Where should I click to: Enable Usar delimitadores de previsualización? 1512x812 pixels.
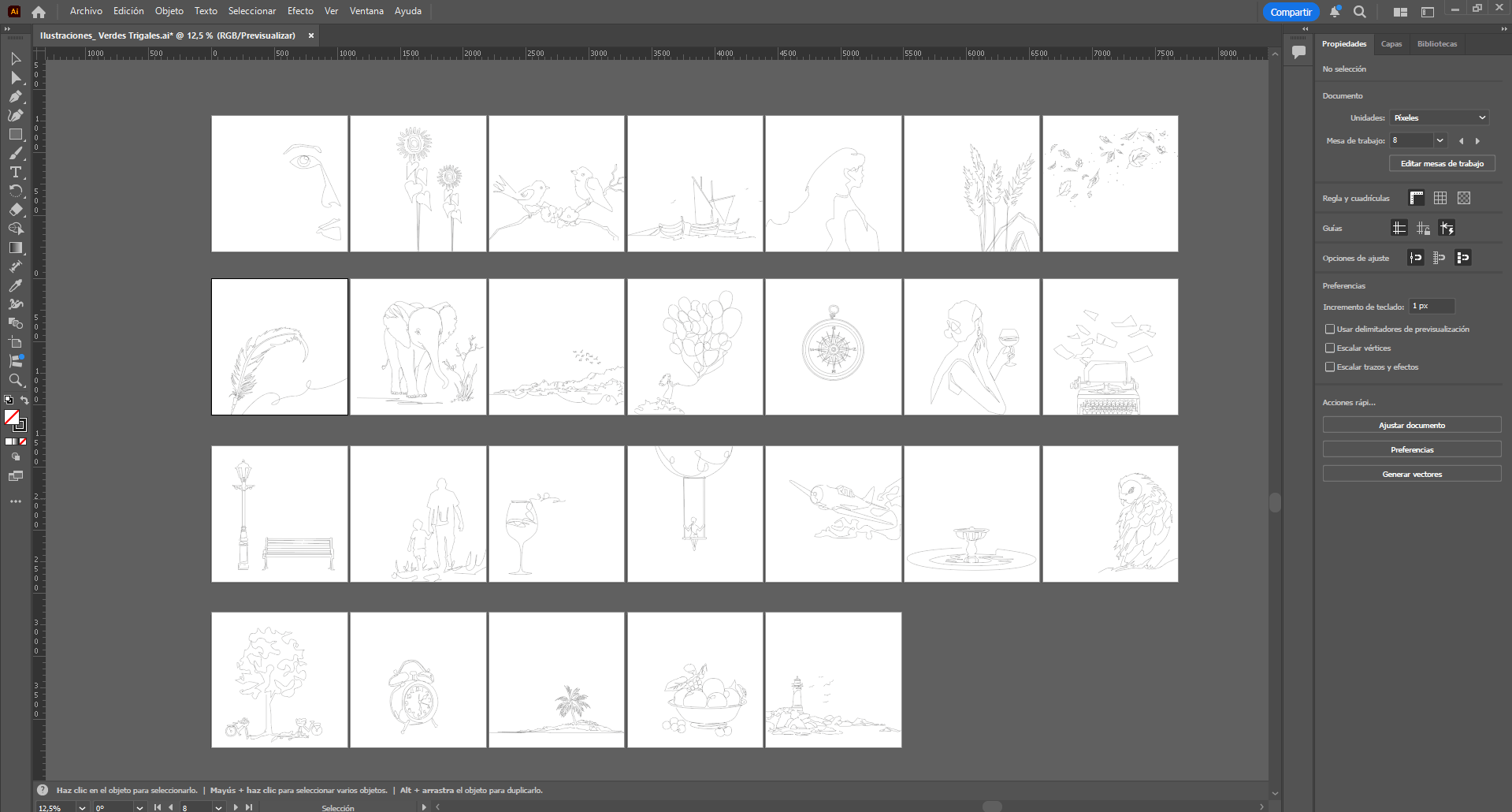click(x=1330, y=329)
